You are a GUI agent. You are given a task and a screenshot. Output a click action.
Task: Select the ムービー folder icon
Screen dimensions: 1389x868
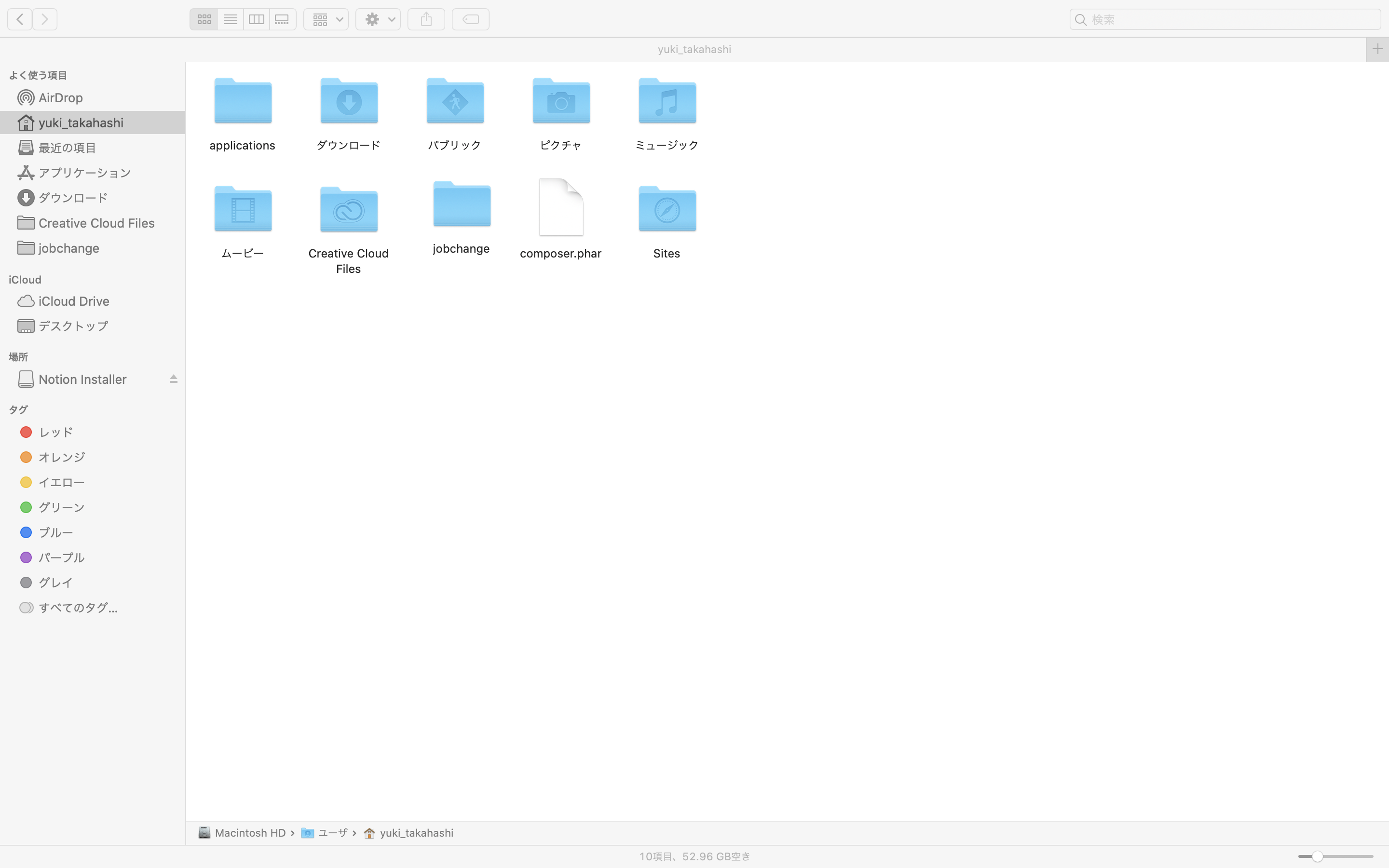click(243, 209)
